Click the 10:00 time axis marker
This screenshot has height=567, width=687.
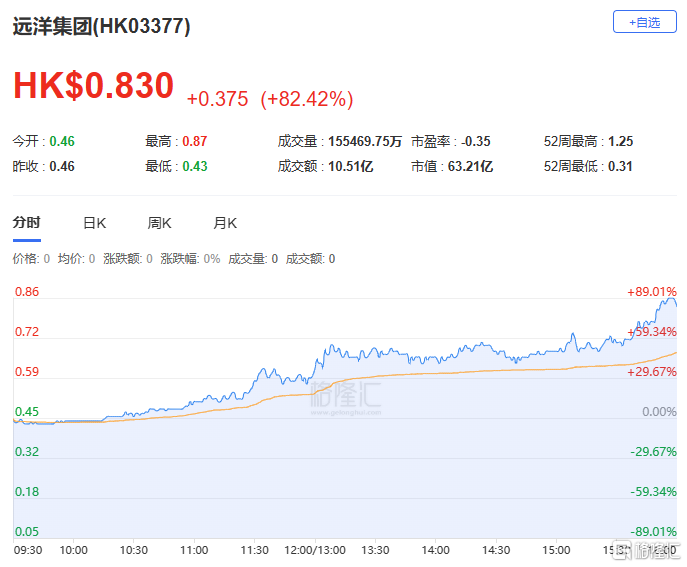[74, 550]
